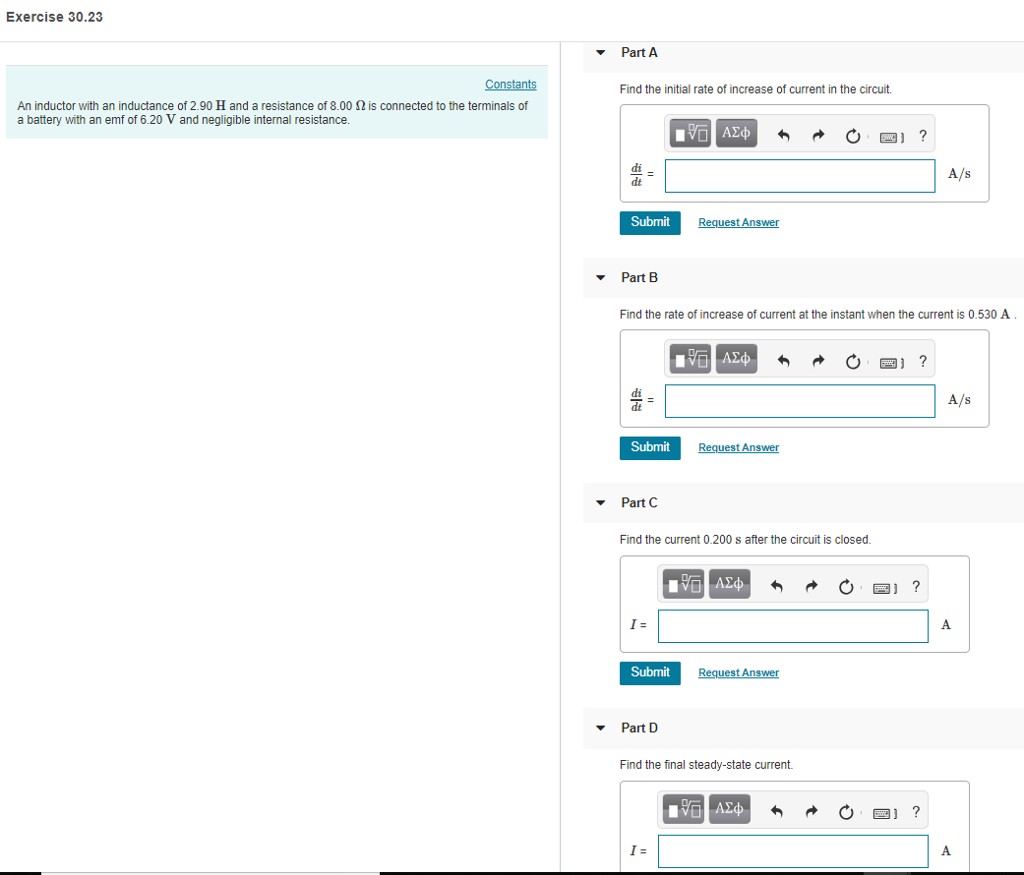Open the Greek symbols button in Part B

(736, 359)
